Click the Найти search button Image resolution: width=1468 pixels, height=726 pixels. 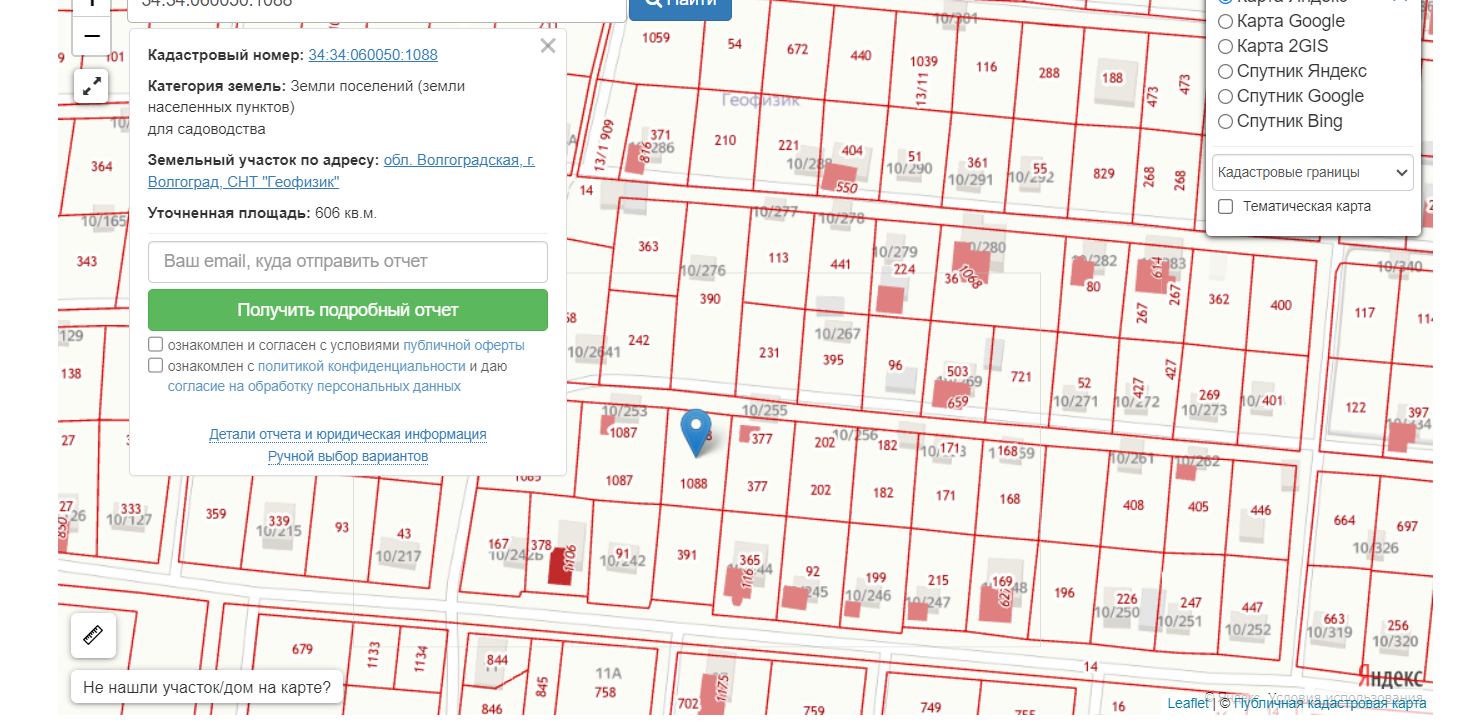pos(680,6)
